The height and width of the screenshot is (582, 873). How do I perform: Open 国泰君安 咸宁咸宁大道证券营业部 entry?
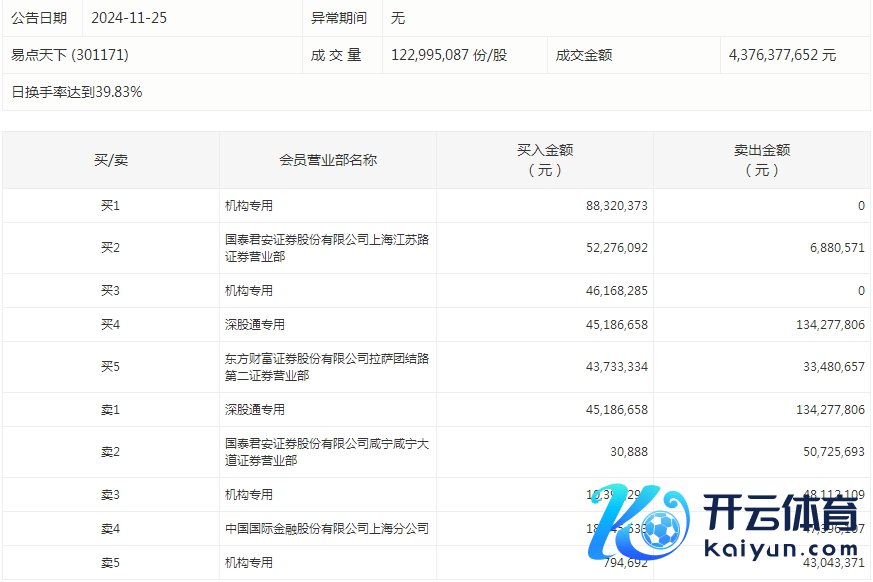click(327, 452)
